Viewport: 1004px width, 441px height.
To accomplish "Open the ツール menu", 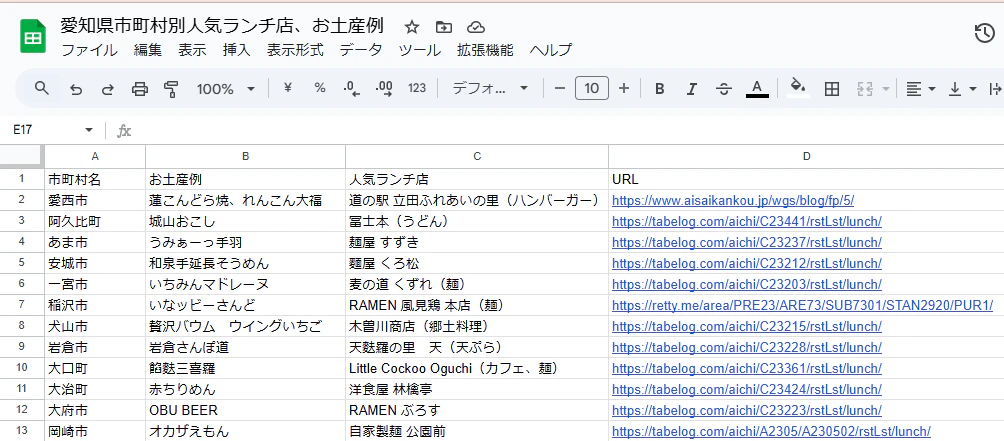I will [419, 50].
